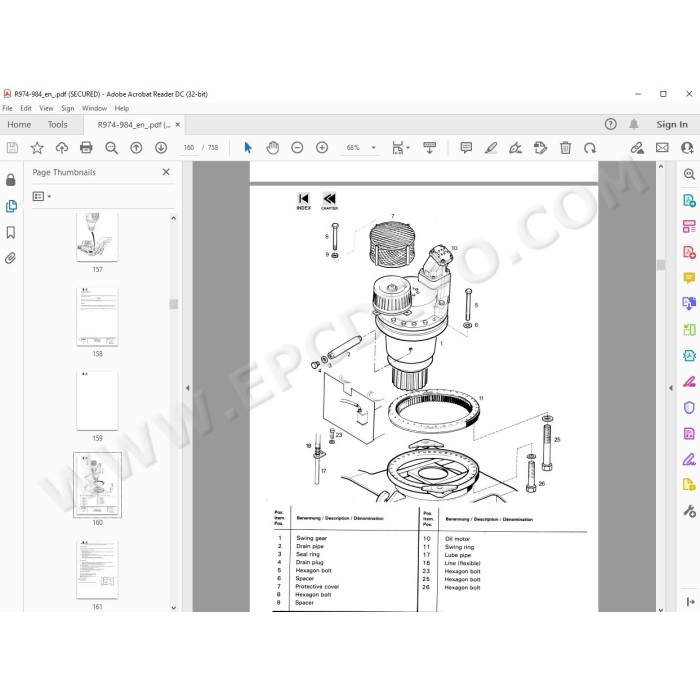
Task: Send file by email envelope icon
Action: click(662, 148)
